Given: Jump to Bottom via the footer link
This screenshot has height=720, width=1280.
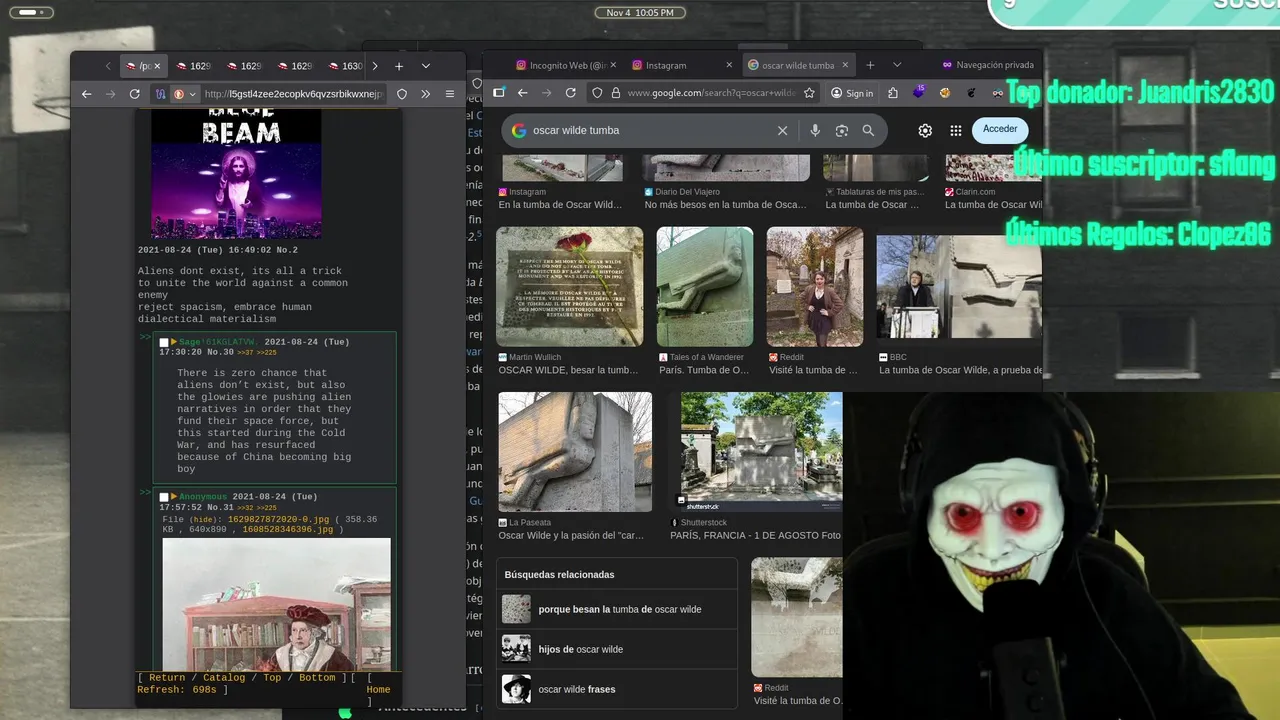Looking at the screenshot, I should click(x=317, y=678).
